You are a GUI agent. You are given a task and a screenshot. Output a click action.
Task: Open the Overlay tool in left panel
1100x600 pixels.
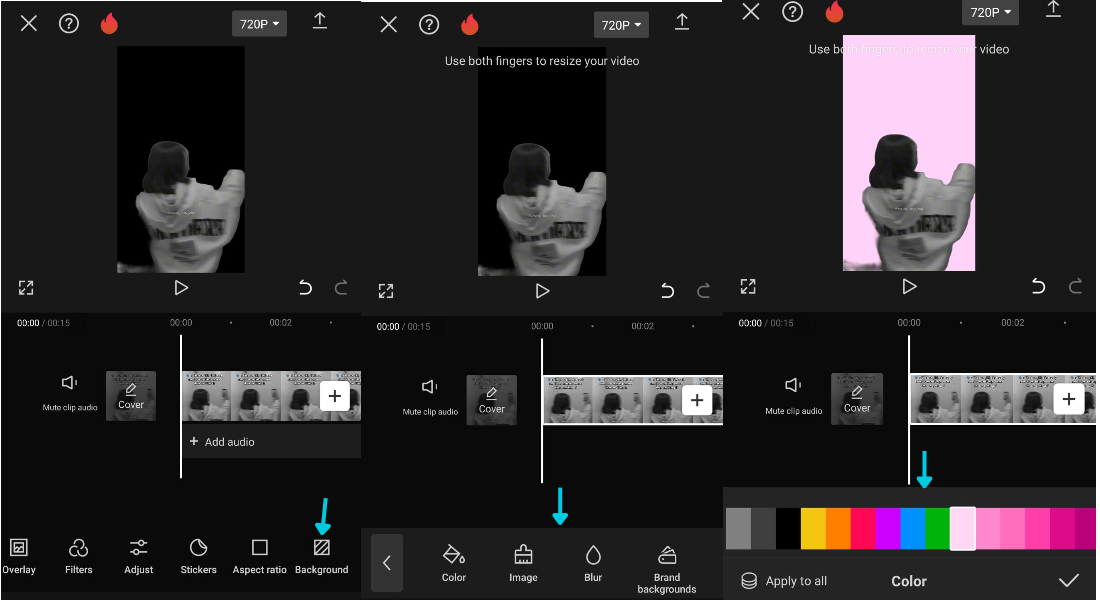[x=19, y=556]
